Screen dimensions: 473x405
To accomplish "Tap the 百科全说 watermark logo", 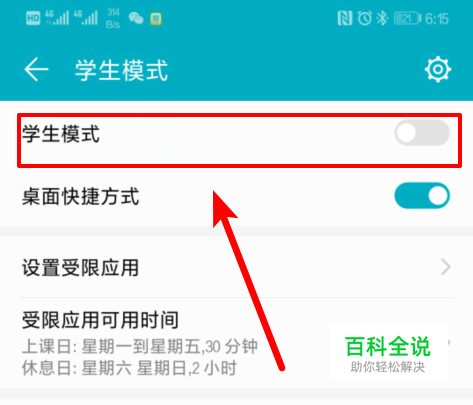I will 388,353.
